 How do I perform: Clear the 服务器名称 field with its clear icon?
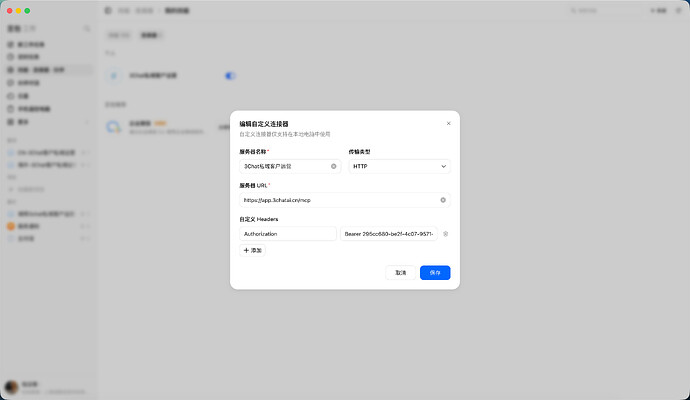click(334, 166)
